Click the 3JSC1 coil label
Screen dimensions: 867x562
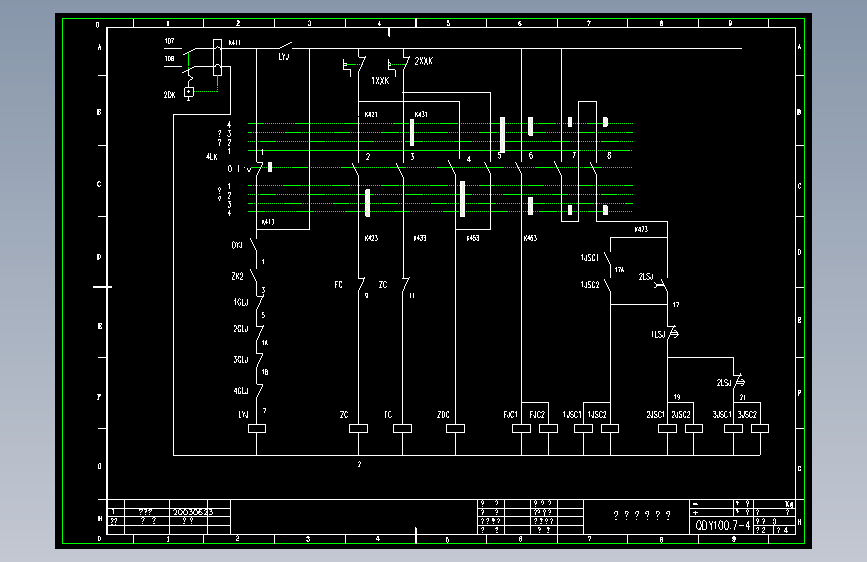[722, 414]
